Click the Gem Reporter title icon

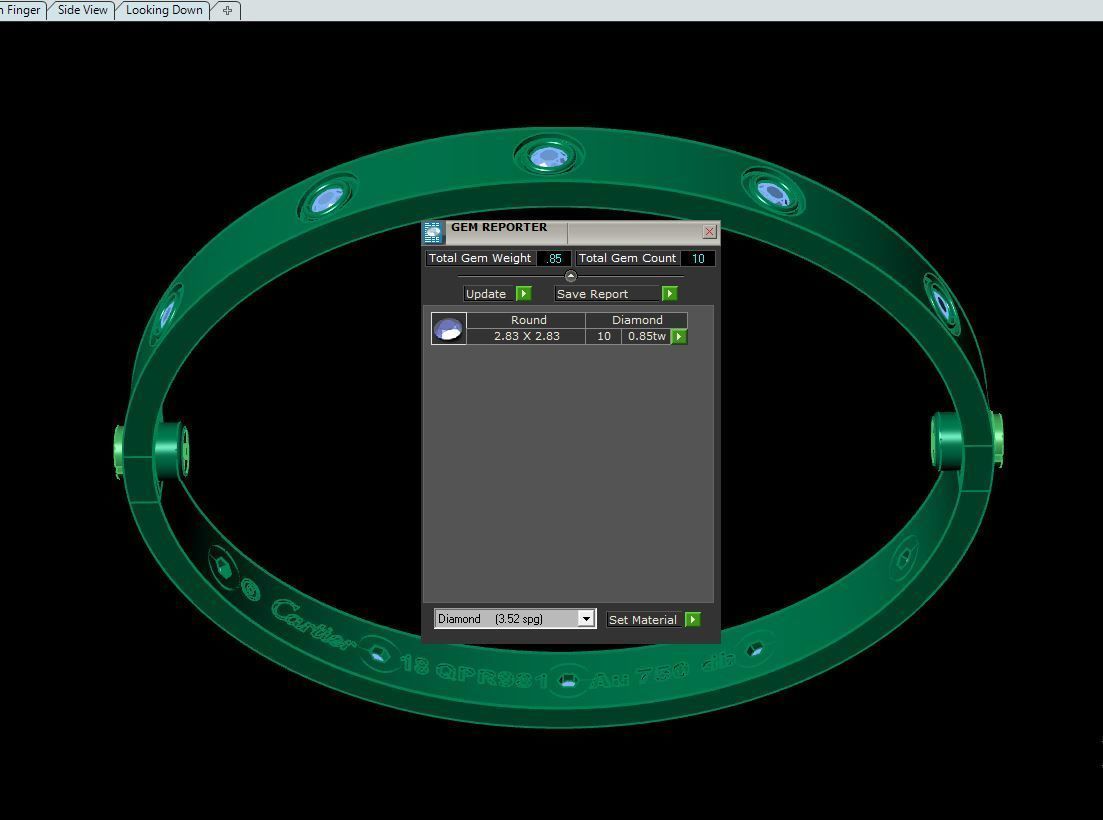pyautogui.click(x=433, y=232)
